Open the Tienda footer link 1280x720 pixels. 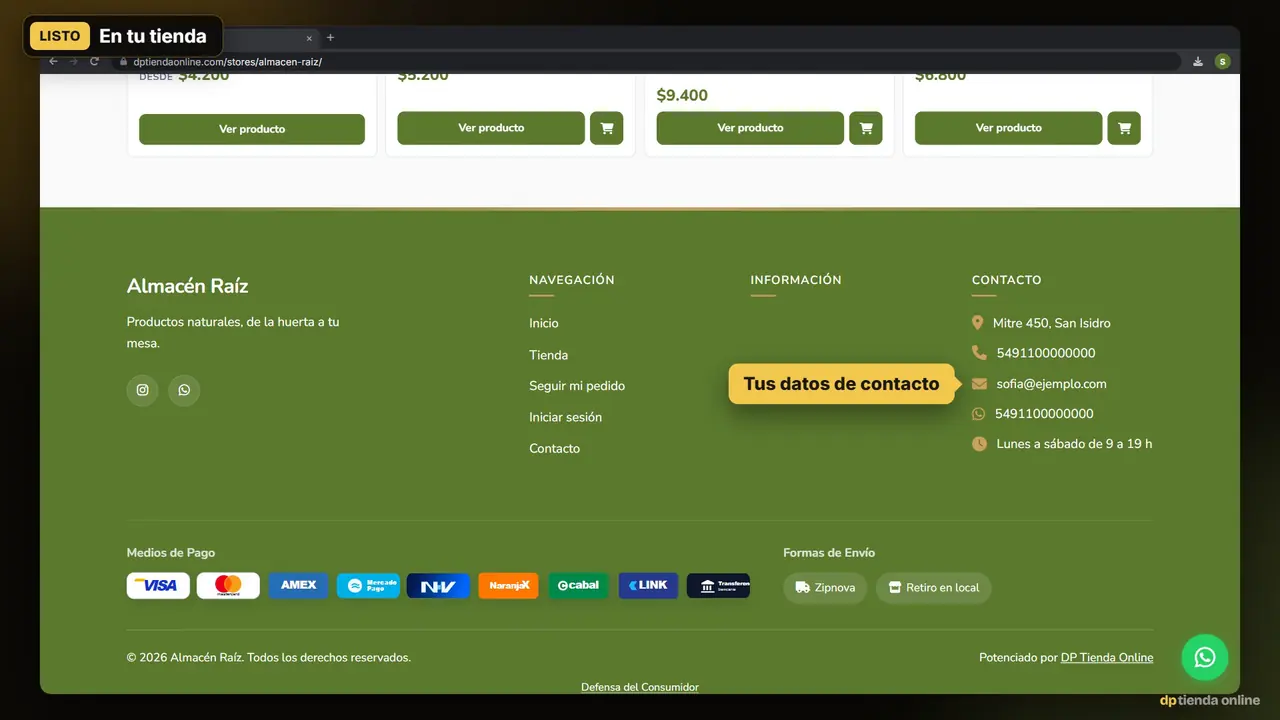[549, 355]
